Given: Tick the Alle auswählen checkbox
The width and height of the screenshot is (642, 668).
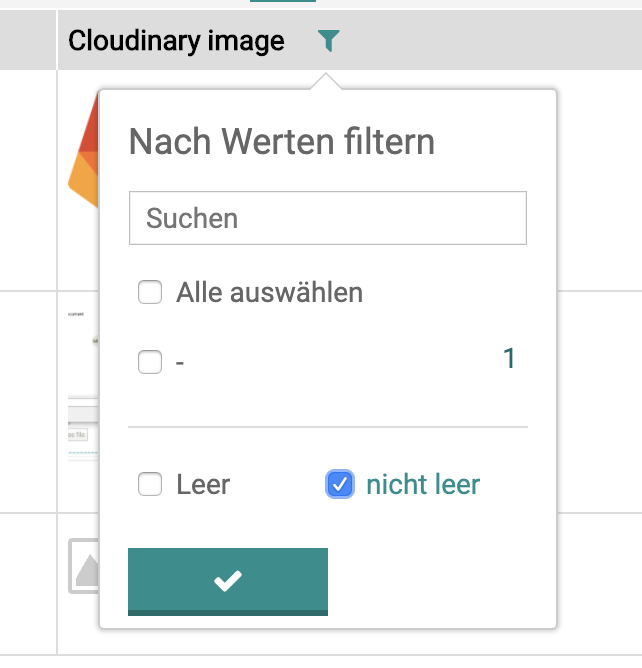Looking at the screenshot, I should tap(150, 292).
